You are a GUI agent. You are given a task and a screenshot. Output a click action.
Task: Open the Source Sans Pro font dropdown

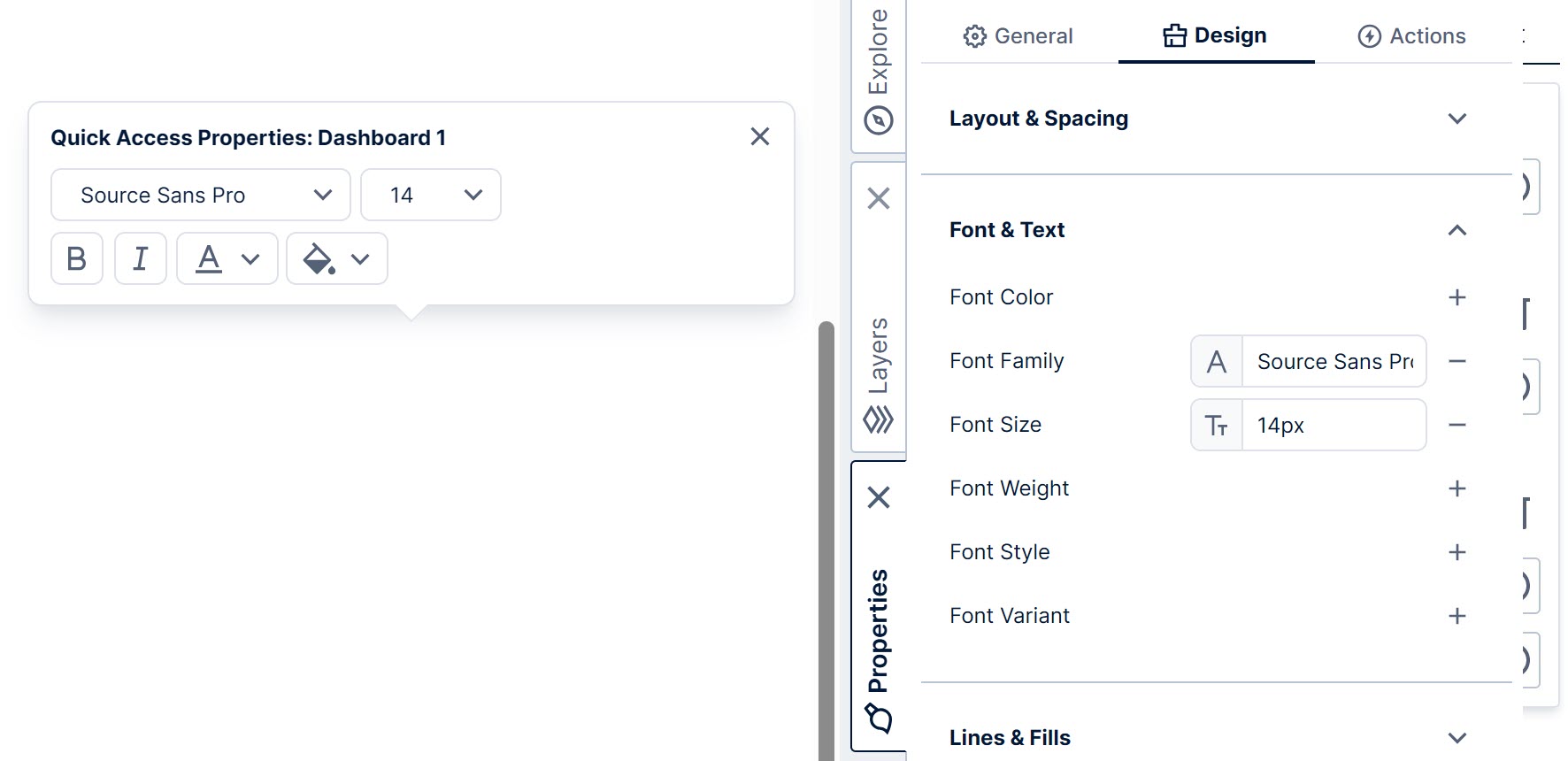(x=199, y=195)
